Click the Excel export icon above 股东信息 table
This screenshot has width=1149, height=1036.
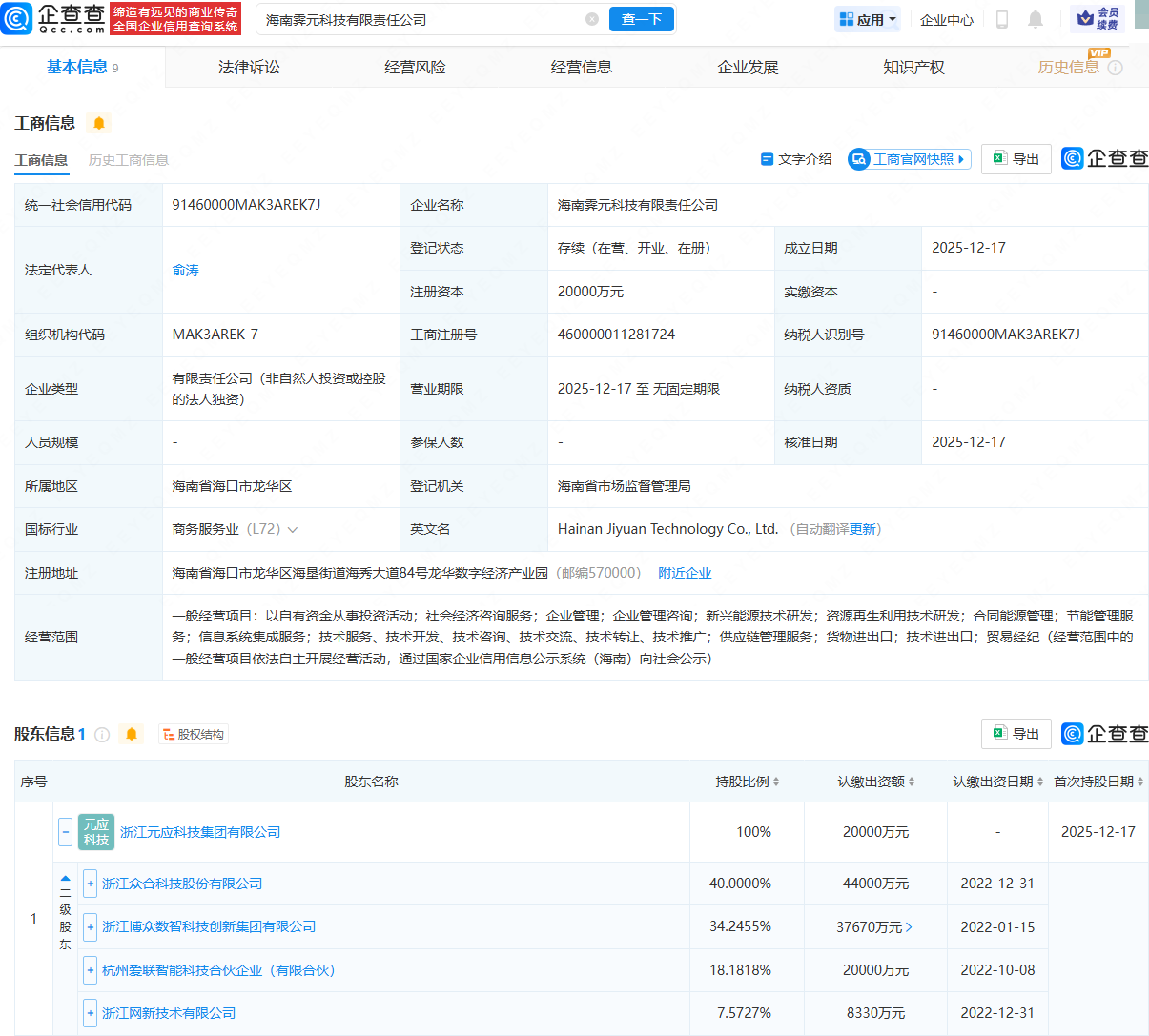point(1016,733)
